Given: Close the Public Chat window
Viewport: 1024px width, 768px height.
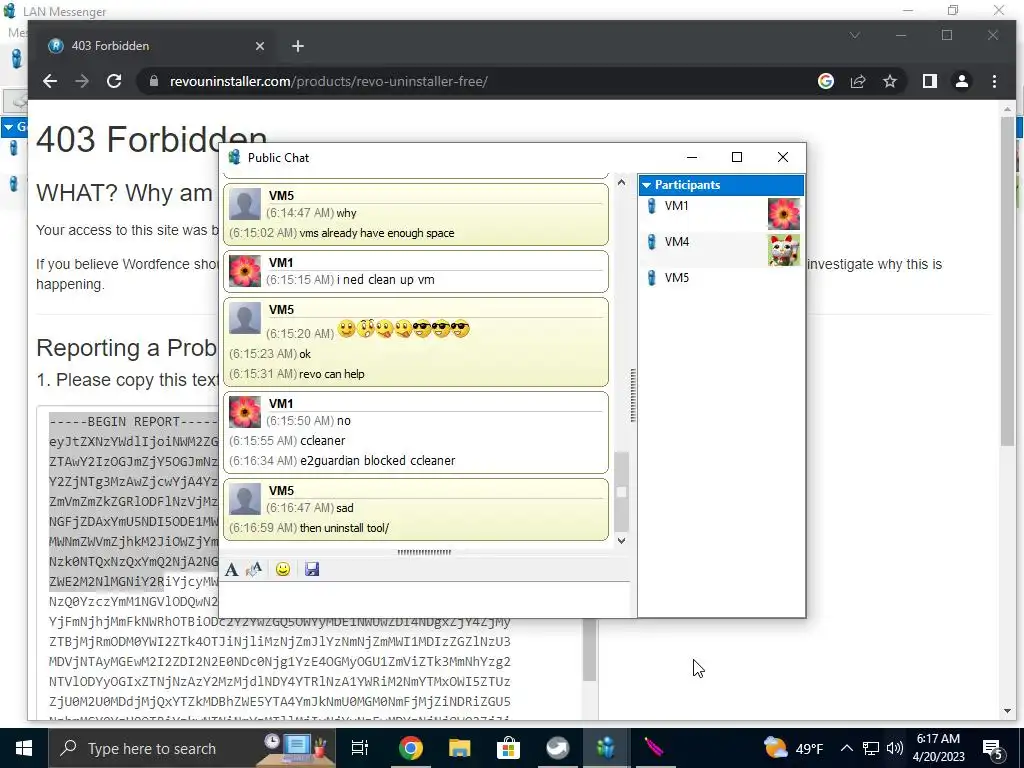Looking at the screenshot, I should pos(782,157).
